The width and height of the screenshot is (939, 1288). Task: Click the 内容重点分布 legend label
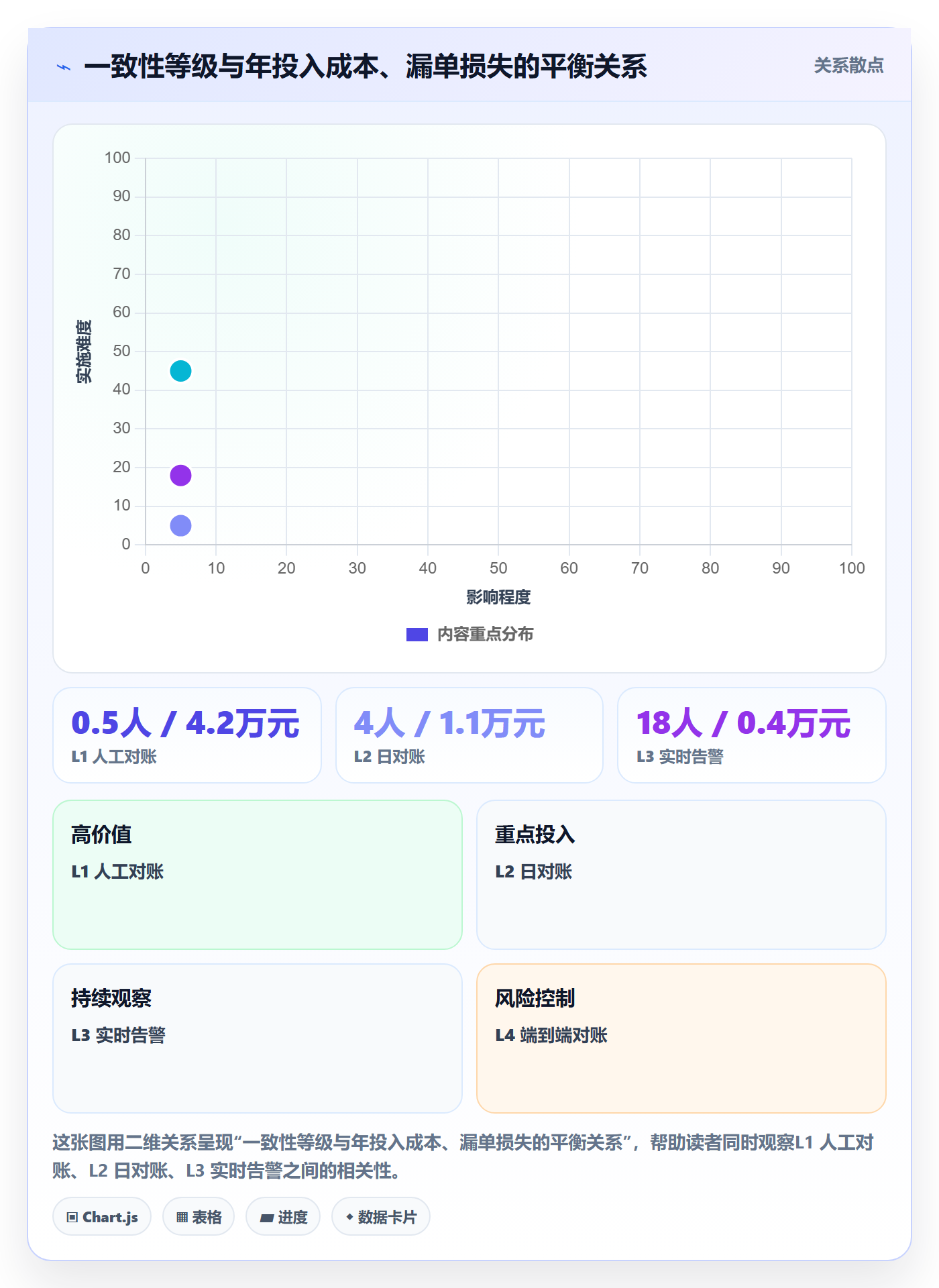(486, 635)
